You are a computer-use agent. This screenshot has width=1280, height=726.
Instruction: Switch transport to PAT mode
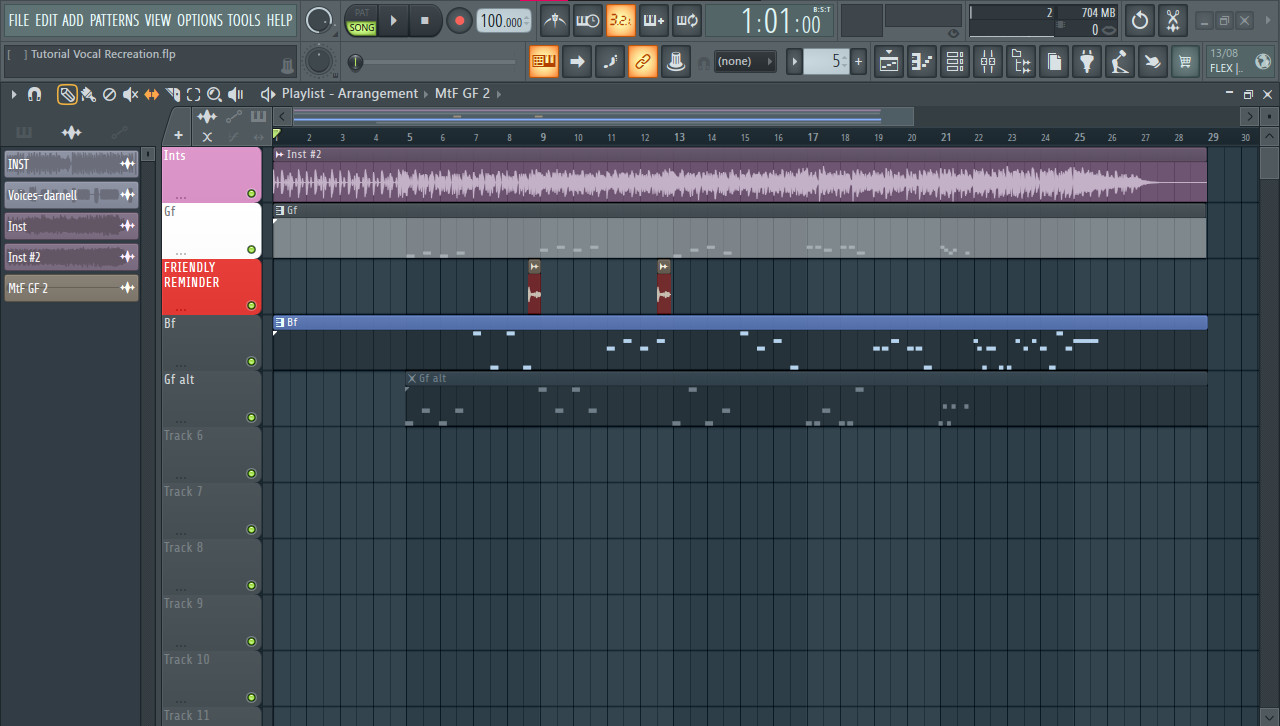pyautogui.click(x=360, y=10)
